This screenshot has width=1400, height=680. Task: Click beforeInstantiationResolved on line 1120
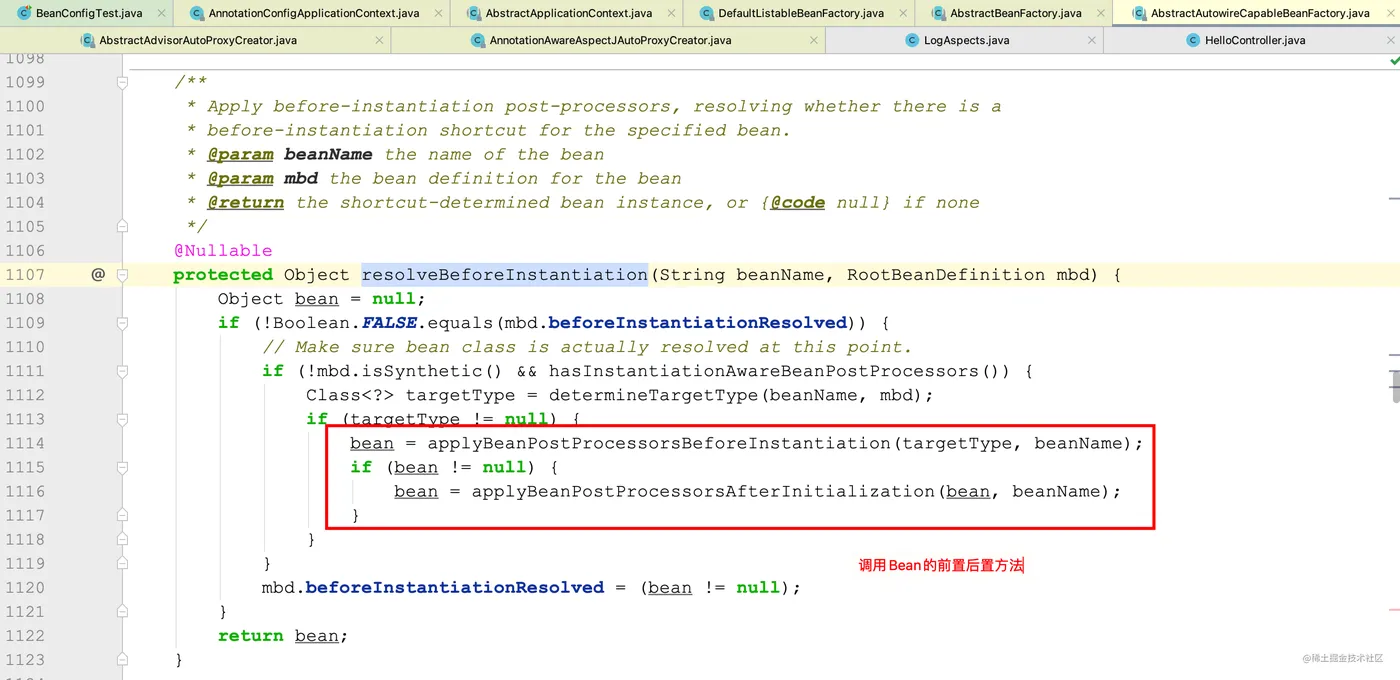click(x=455, y=587)
